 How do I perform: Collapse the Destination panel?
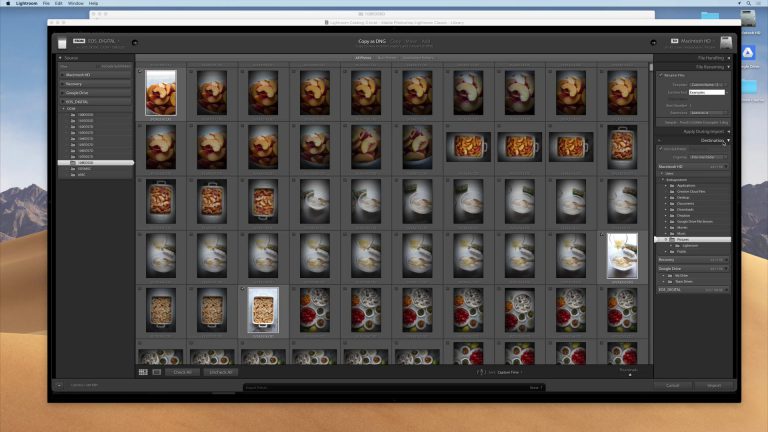coord(729,141)
